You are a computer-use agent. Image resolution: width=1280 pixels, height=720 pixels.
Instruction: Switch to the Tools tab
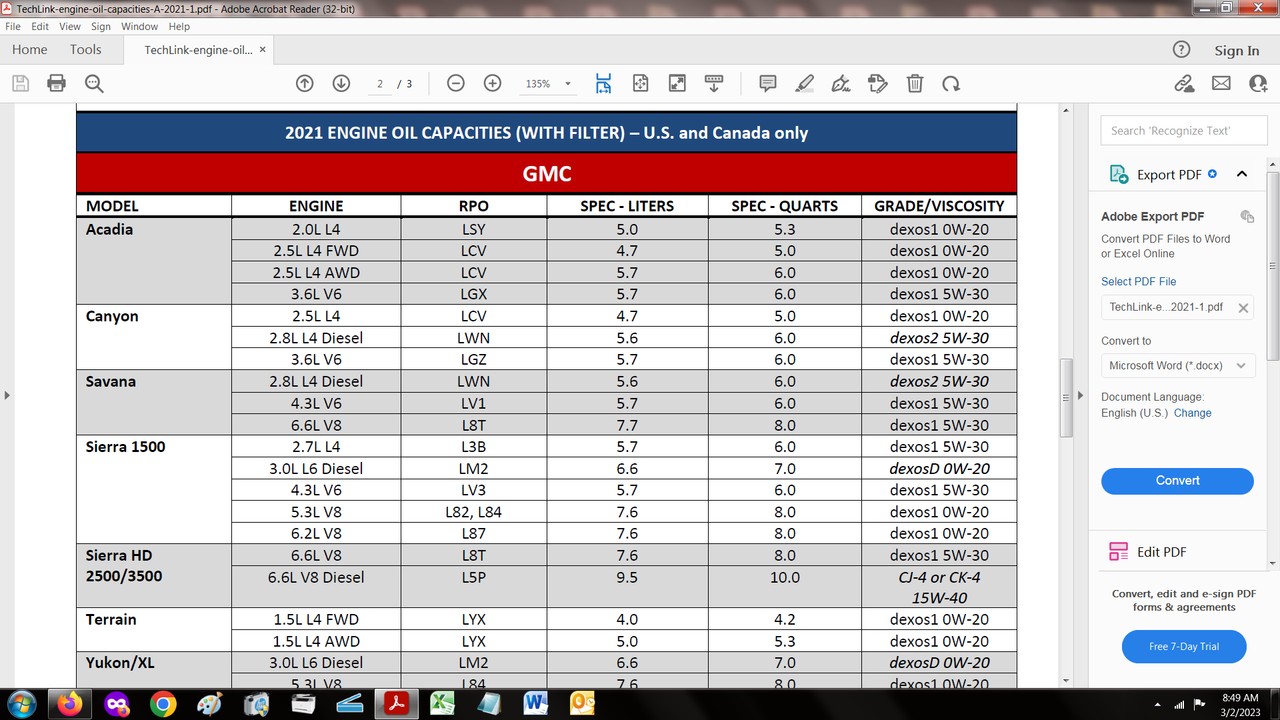[86, 50]
